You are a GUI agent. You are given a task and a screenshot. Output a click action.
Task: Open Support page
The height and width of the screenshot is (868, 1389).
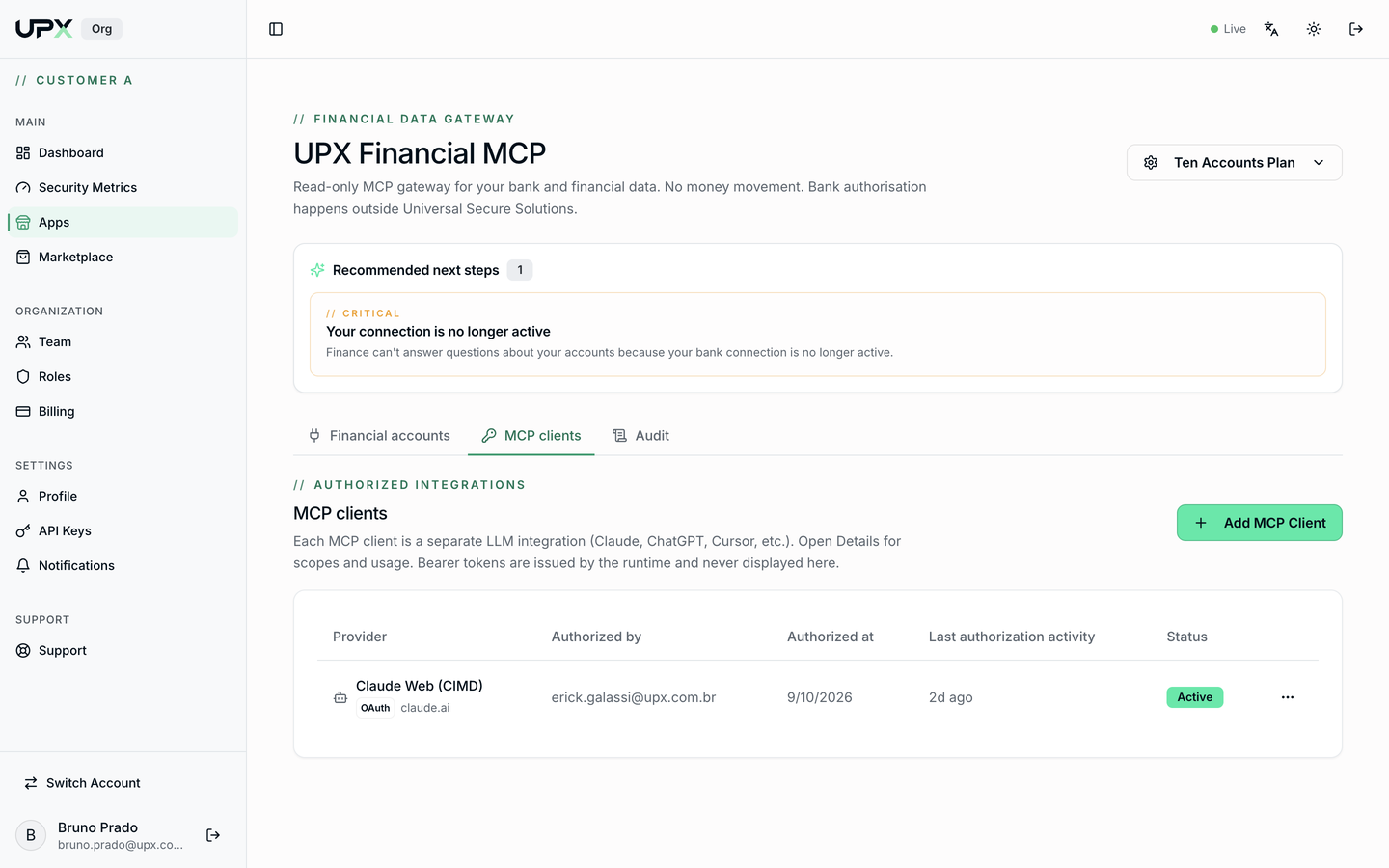click(123, 650)
